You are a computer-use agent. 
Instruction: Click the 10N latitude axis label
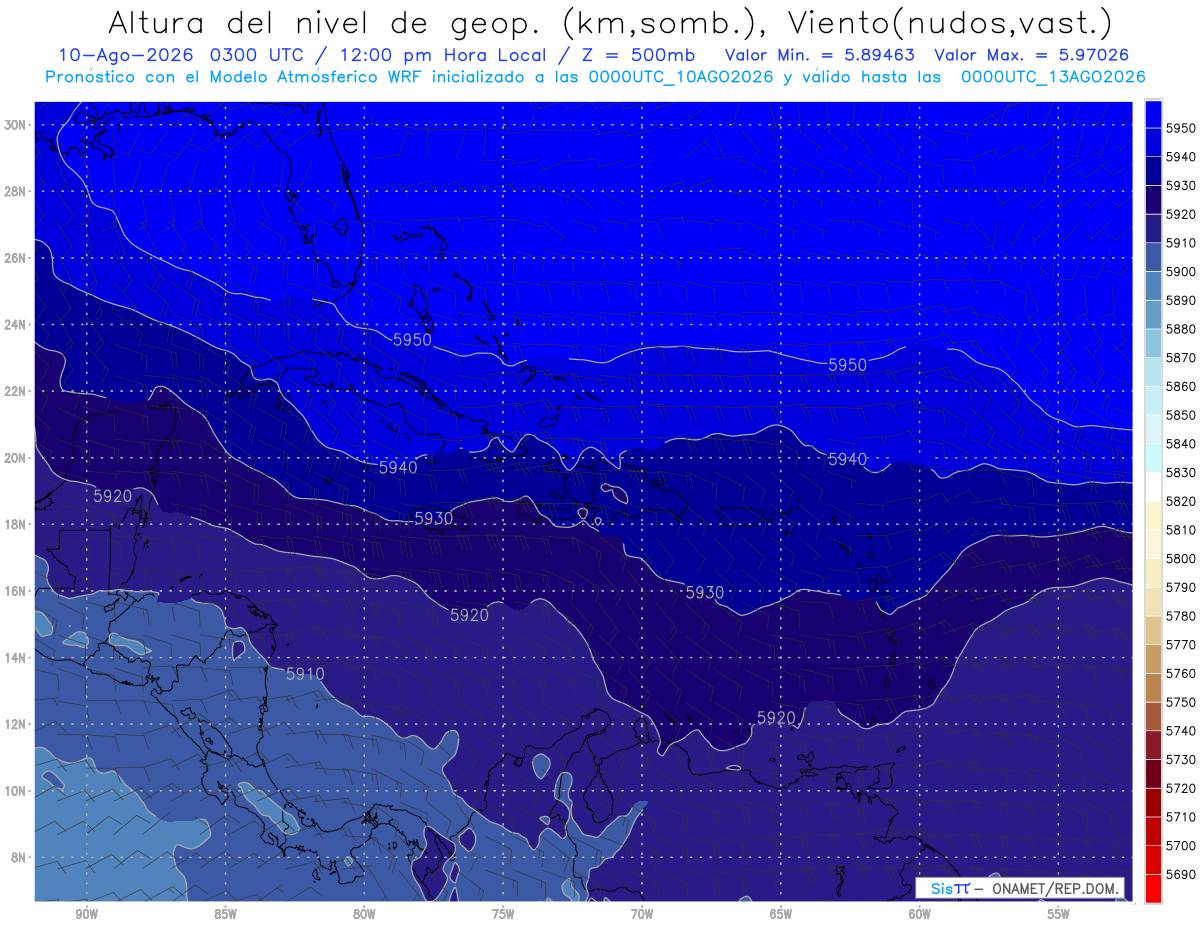click(17, 791)
